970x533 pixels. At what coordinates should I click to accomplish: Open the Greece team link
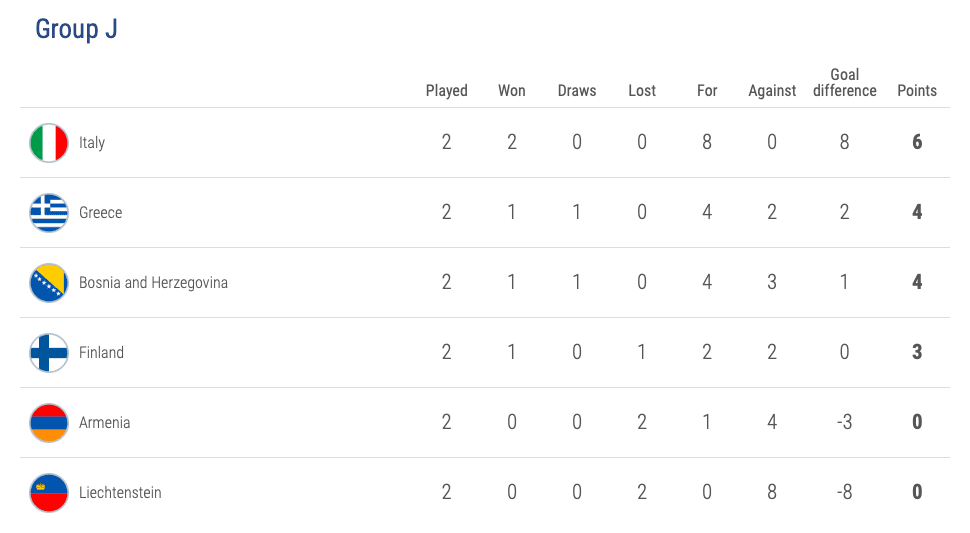click(x=100, y=213)
